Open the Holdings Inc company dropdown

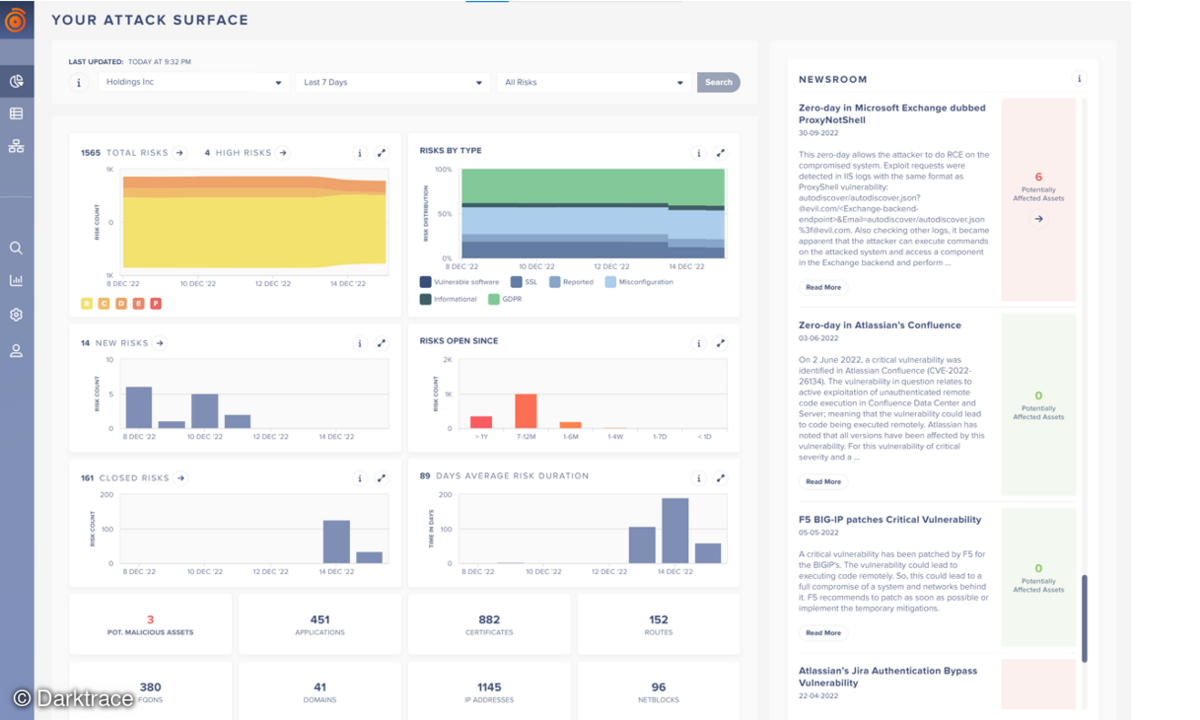click(x=194, y=82)
